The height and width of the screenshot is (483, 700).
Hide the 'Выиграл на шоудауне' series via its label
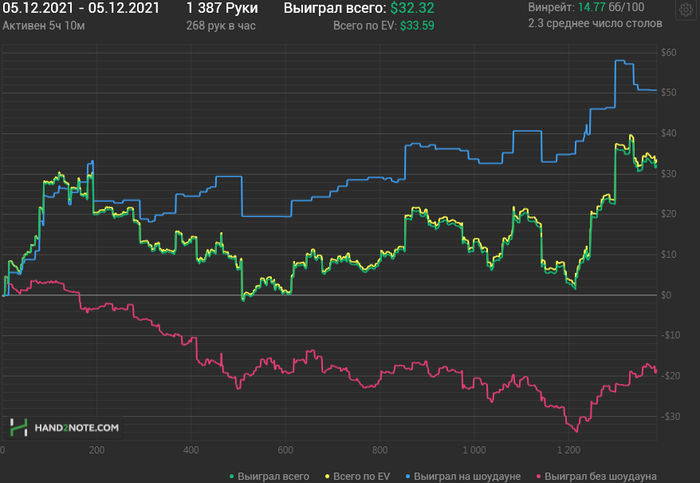click(x=465, y=475)
